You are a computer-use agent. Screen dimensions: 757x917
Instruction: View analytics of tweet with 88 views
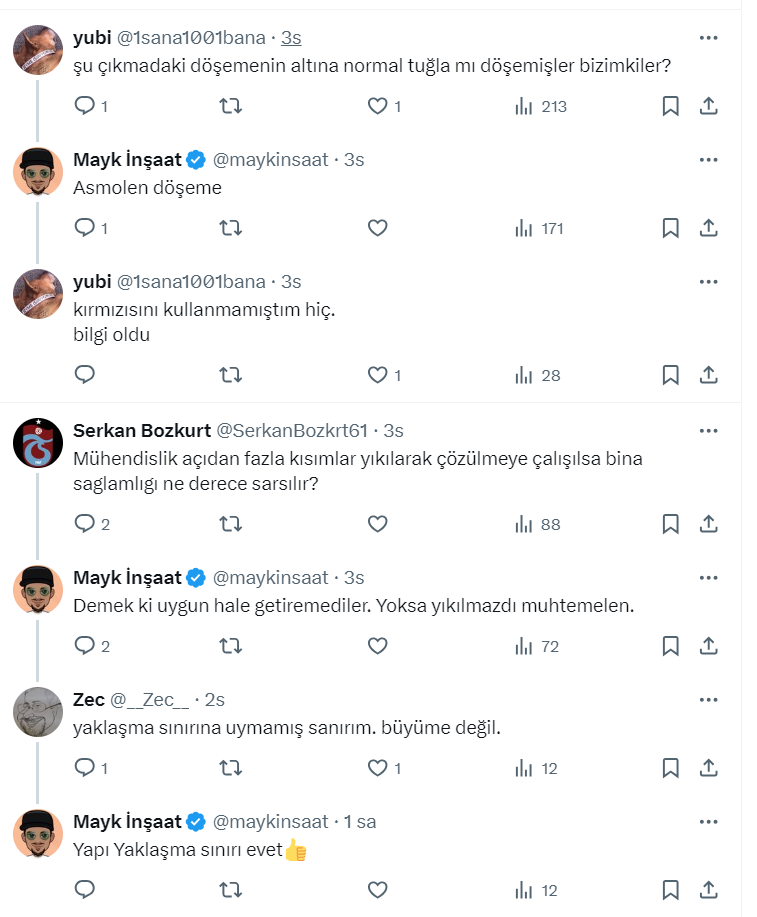(537, 524)
